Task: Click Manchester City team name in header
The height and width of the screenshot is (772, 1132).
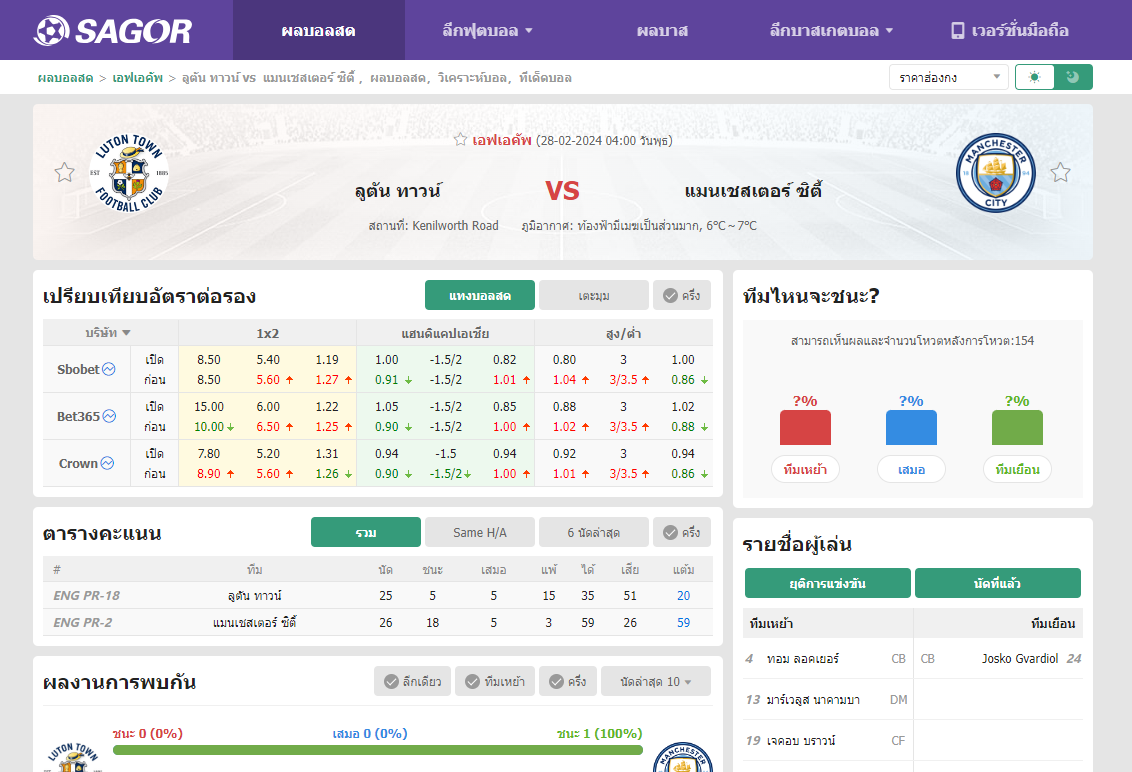Action: [753, 191]
